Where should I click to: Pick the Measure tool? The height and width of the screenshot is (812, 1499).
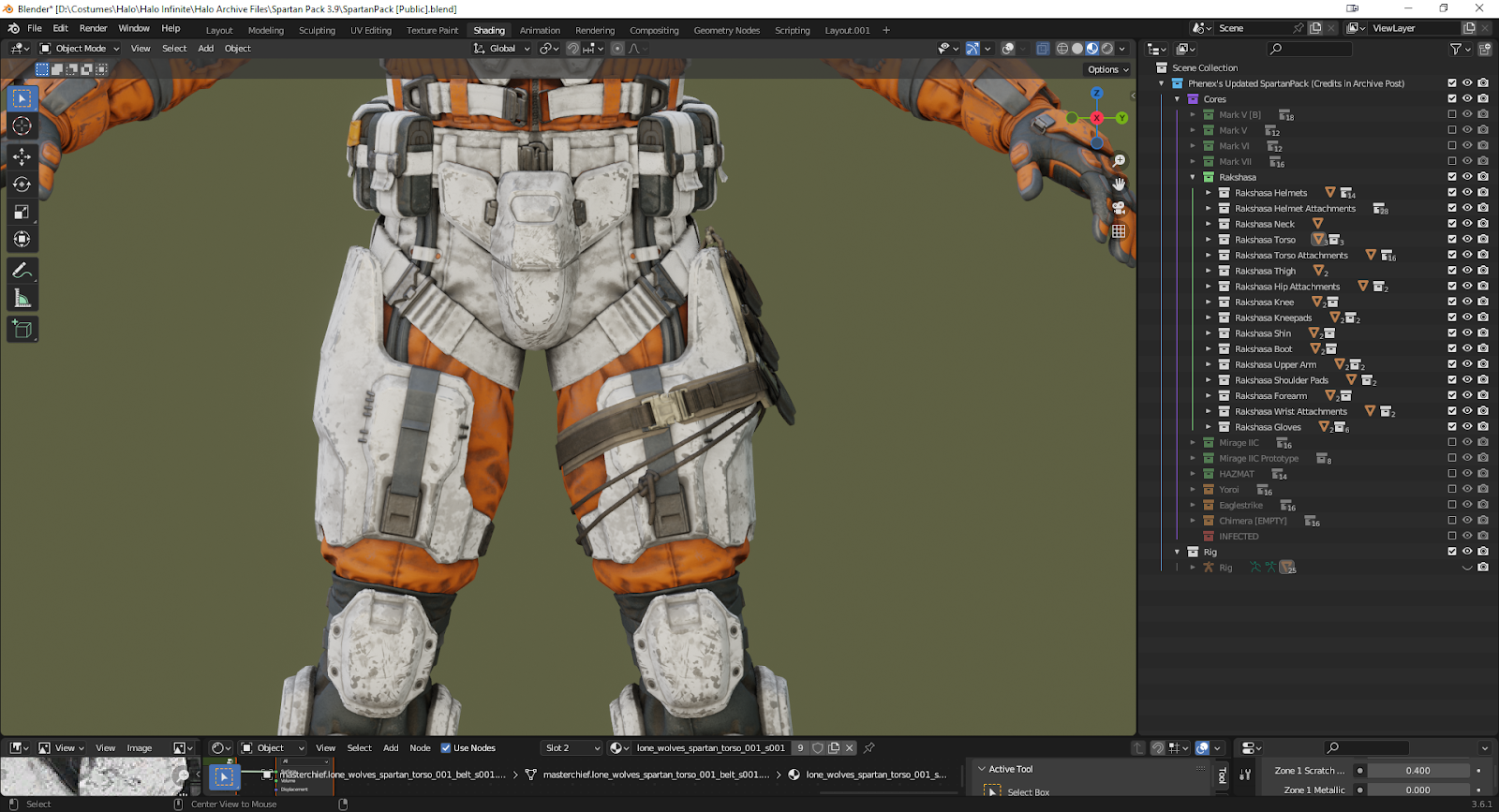(x=22, y=299)
